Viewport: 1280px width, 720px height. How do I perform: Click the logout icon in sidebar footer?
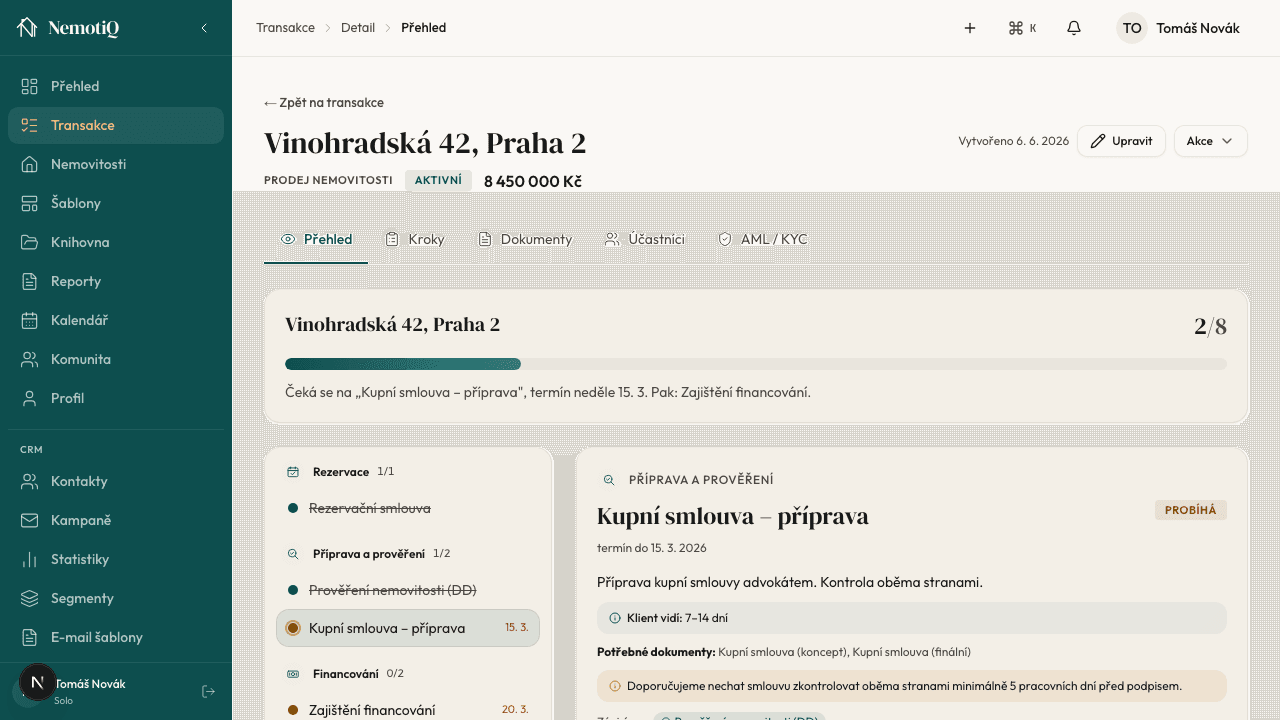pyautogui.click(x=208, y=691)
